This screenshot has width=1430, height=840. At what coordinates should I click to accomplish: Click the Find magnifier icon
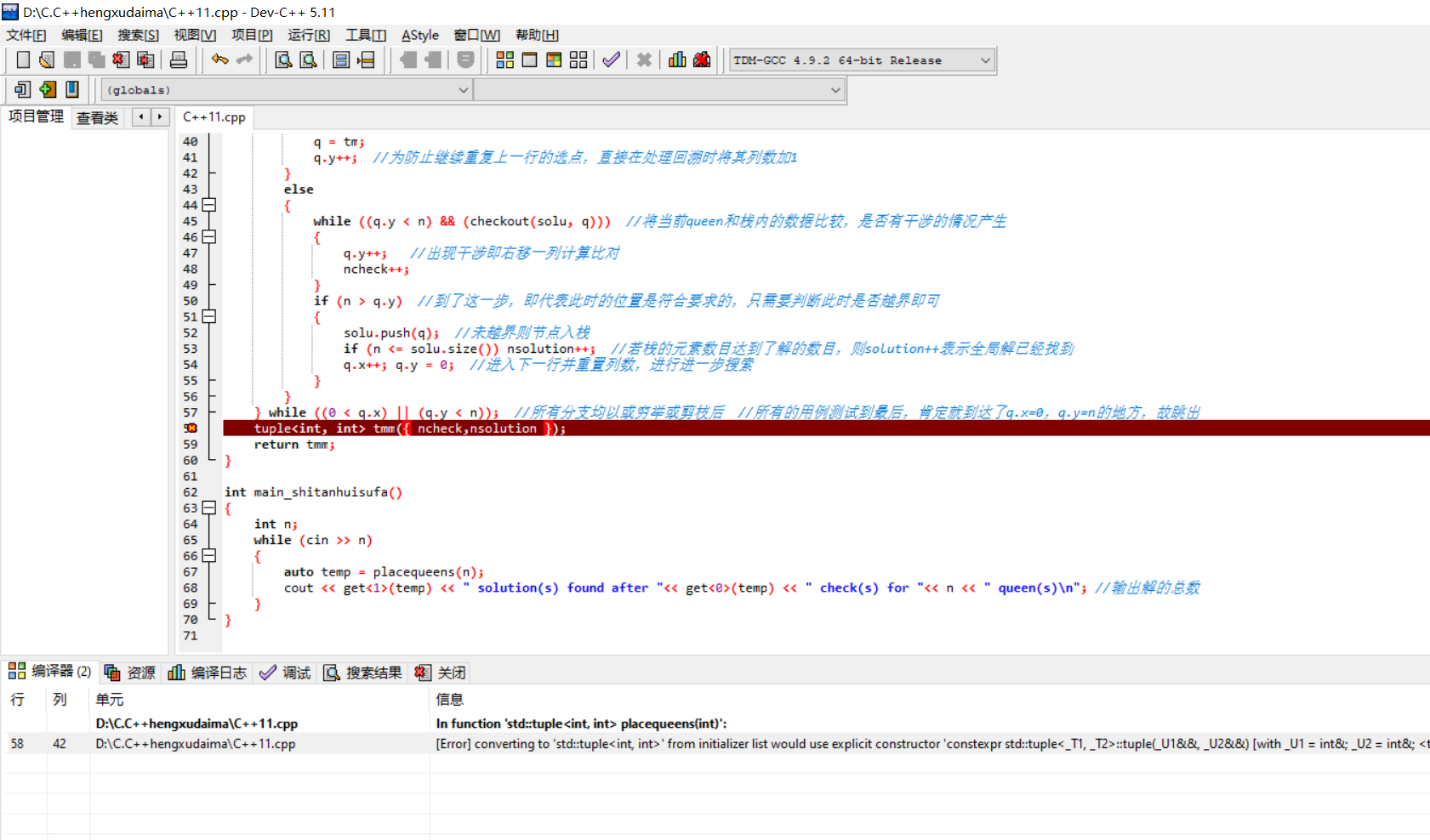[283, 60]
